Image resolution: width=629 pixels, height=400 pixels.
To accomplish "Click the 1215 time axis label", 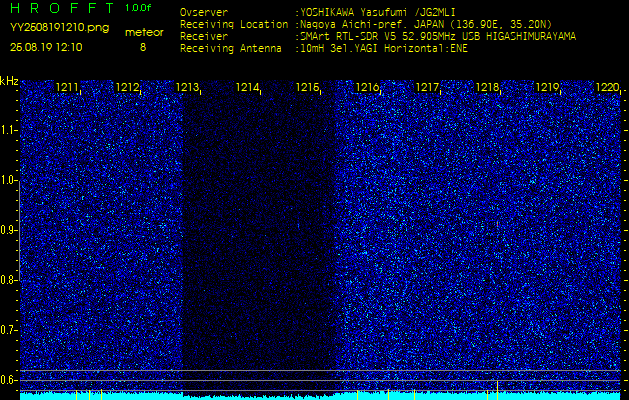I will [307, 87].
